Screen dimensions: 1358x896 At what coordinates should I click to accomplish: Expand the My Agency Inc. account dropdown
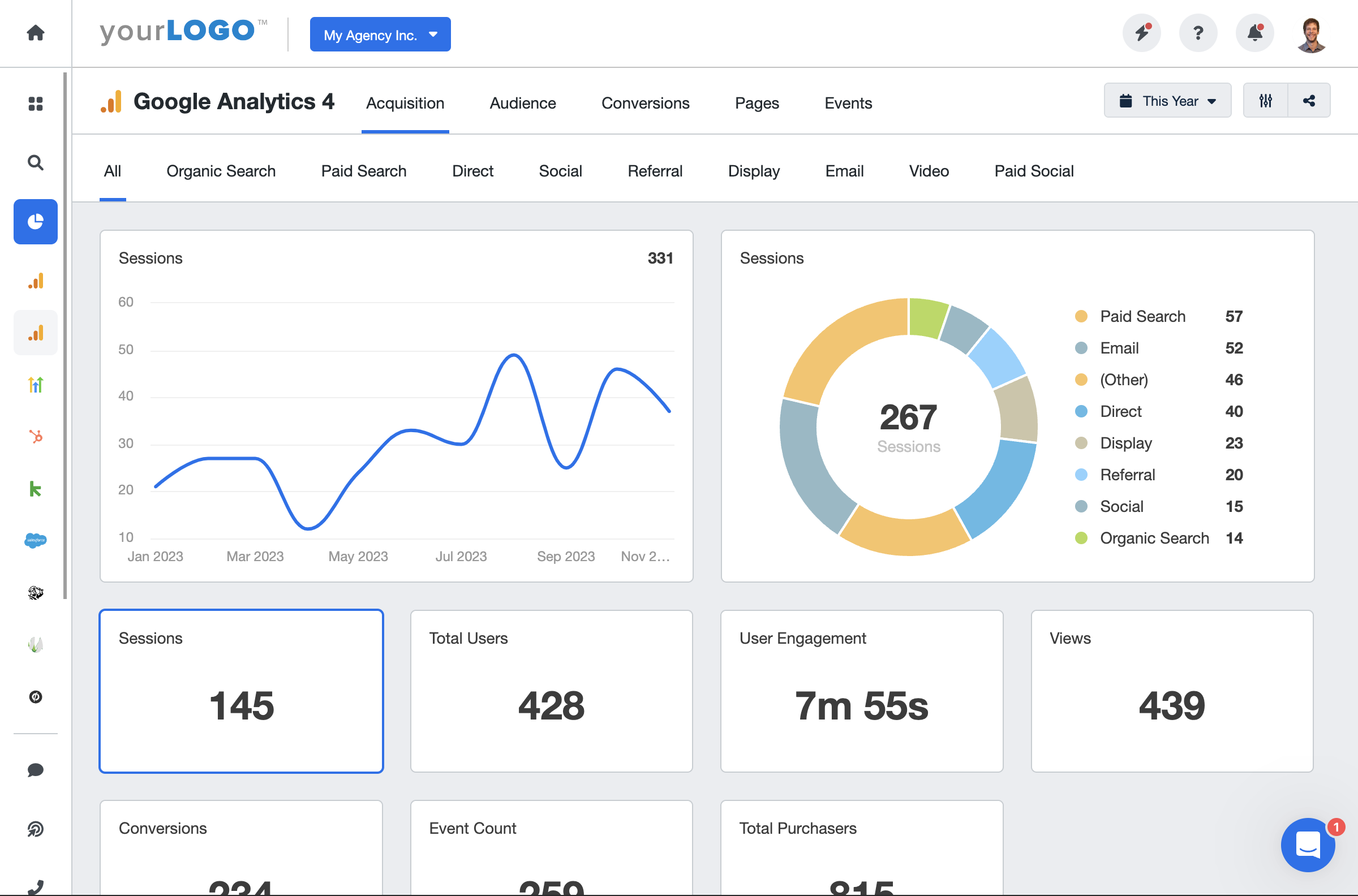point(381,34)
